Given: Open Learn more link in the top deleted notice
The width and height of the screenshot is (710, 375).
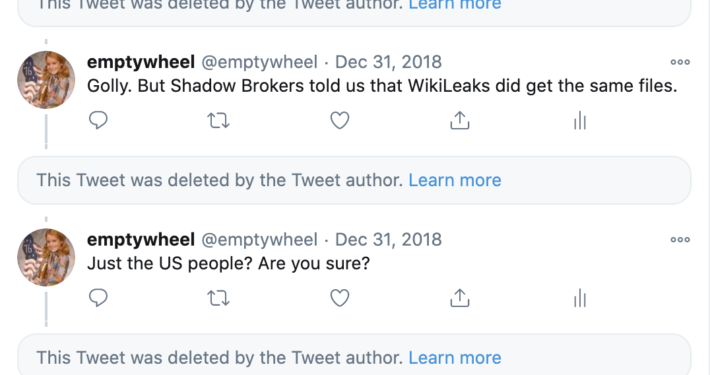Looking at the screenshot, I should pyautogui.click(x=455, y=5).
